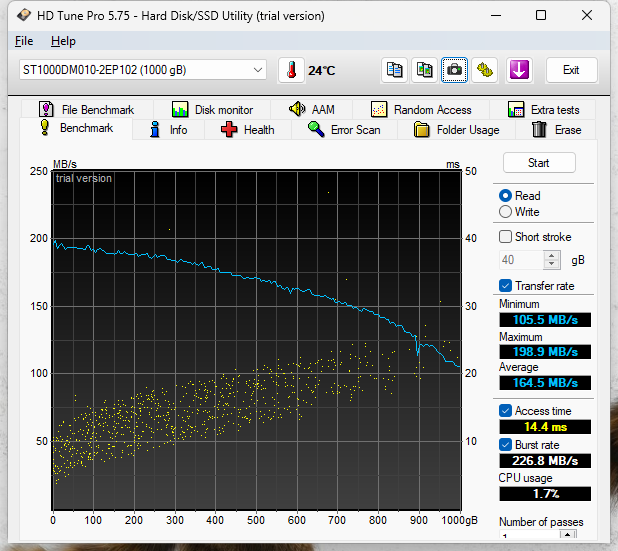Screen dimensions: 618x551
Task: Close the HD Tune Pro window
Action: (x=586, y=15)
